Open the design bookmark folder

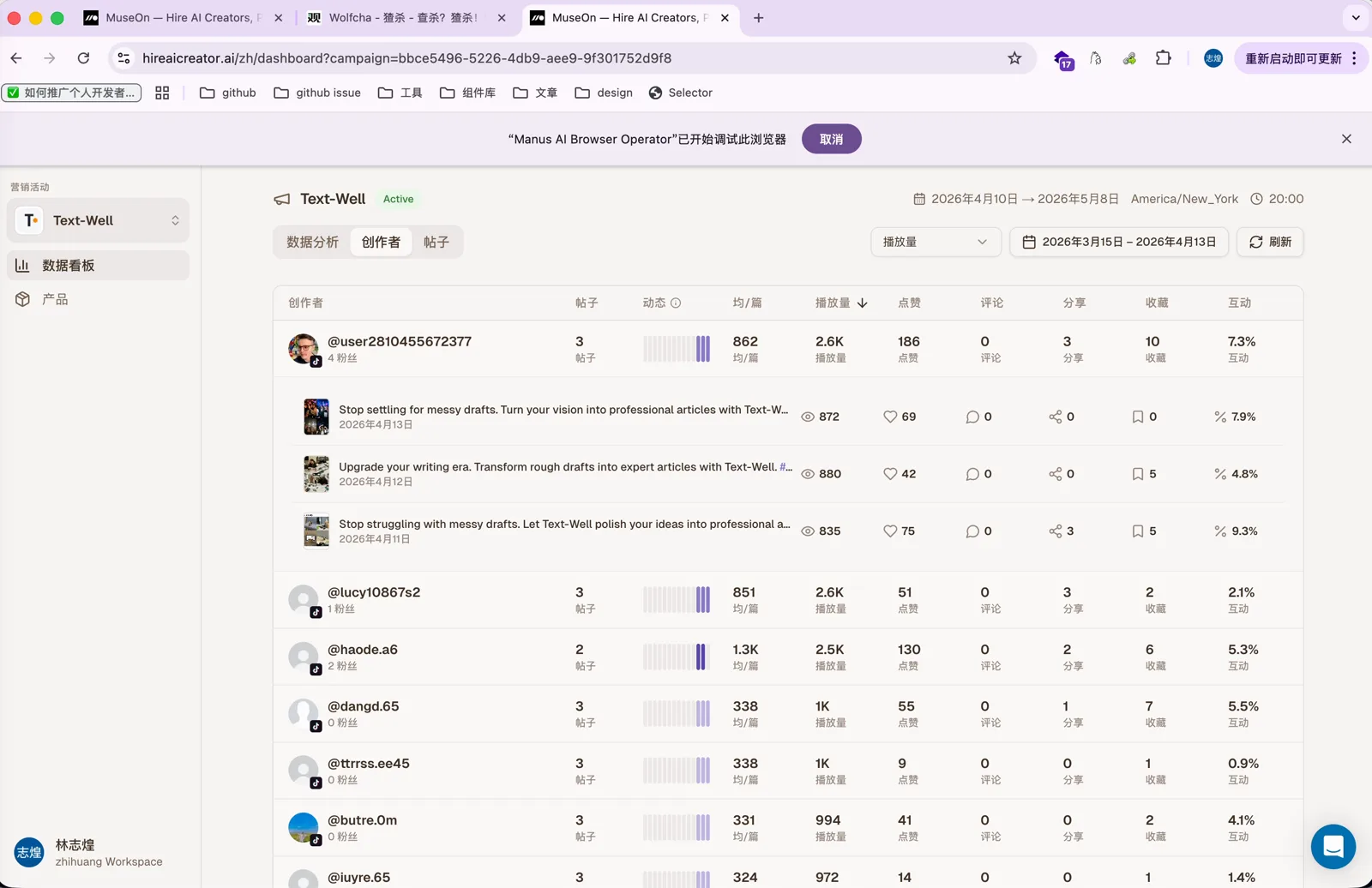pyautogui.click(x=604, y=93)
